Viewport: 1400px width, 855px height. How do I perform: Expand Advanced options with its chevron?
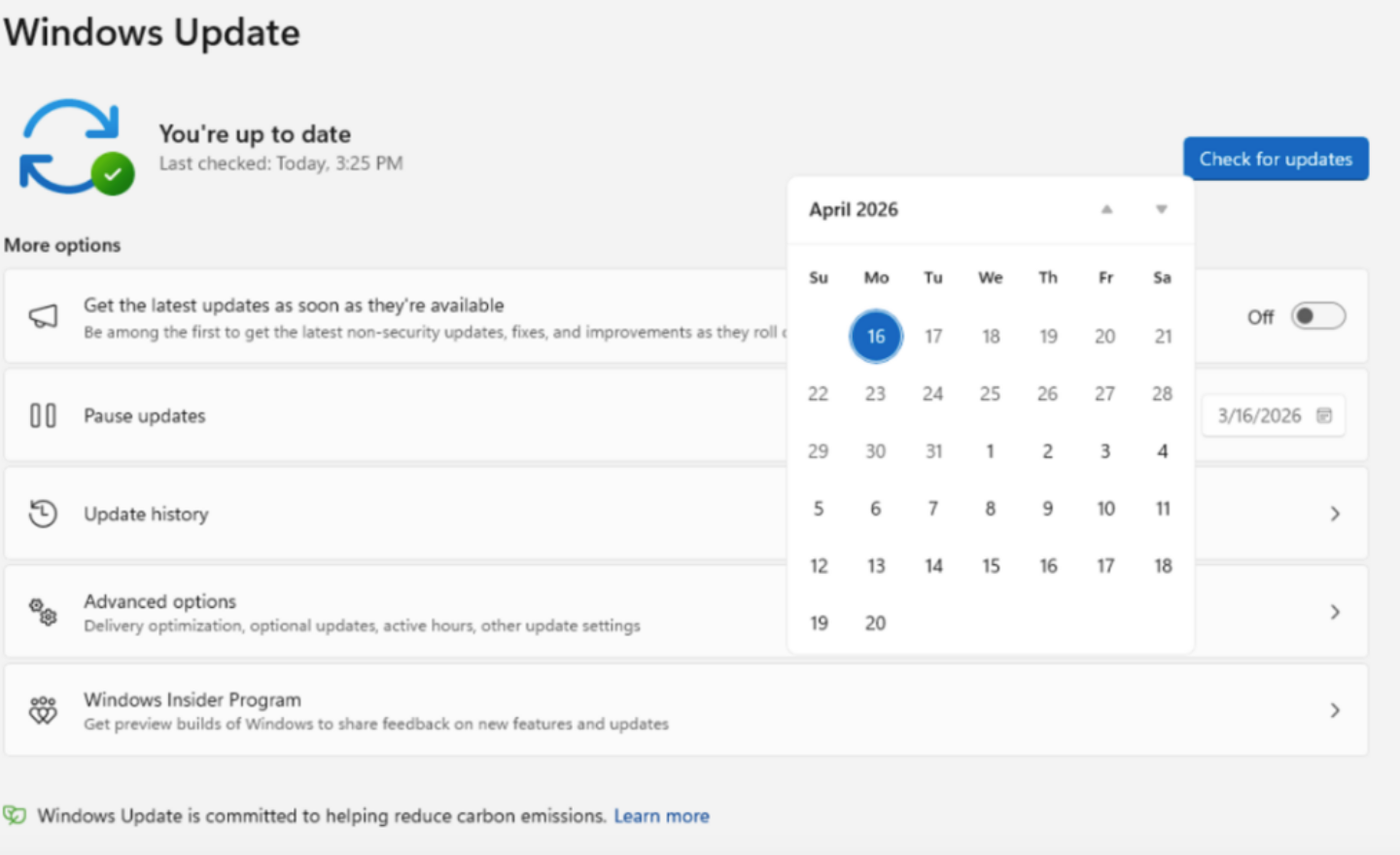1335,612
